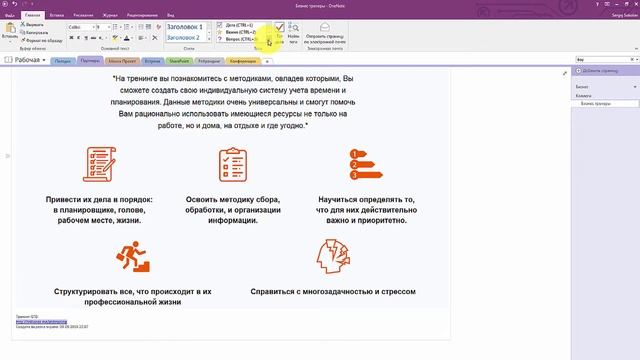Screen dimensions: 640x360
Task: Apply the Заголовок 1 style
Action: click(x=185, y=27)
